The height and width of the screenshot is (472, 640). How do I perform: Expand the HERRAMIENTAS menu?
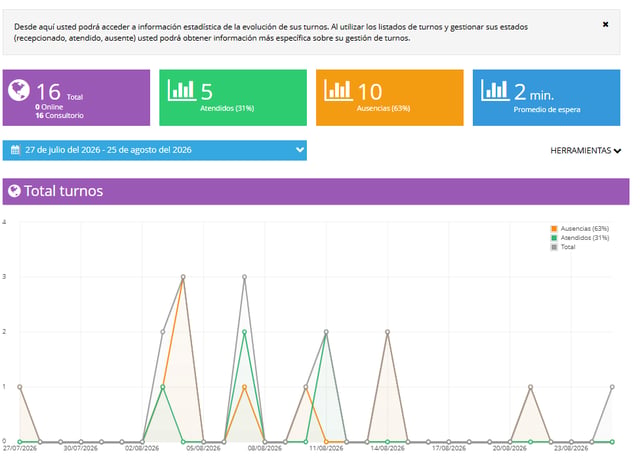[x=585, y=151]
